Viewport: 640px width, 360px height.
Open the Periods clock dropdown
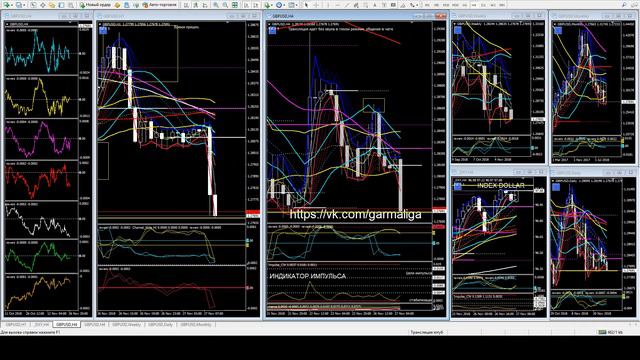pyautogui.click(x=280, y=5)
